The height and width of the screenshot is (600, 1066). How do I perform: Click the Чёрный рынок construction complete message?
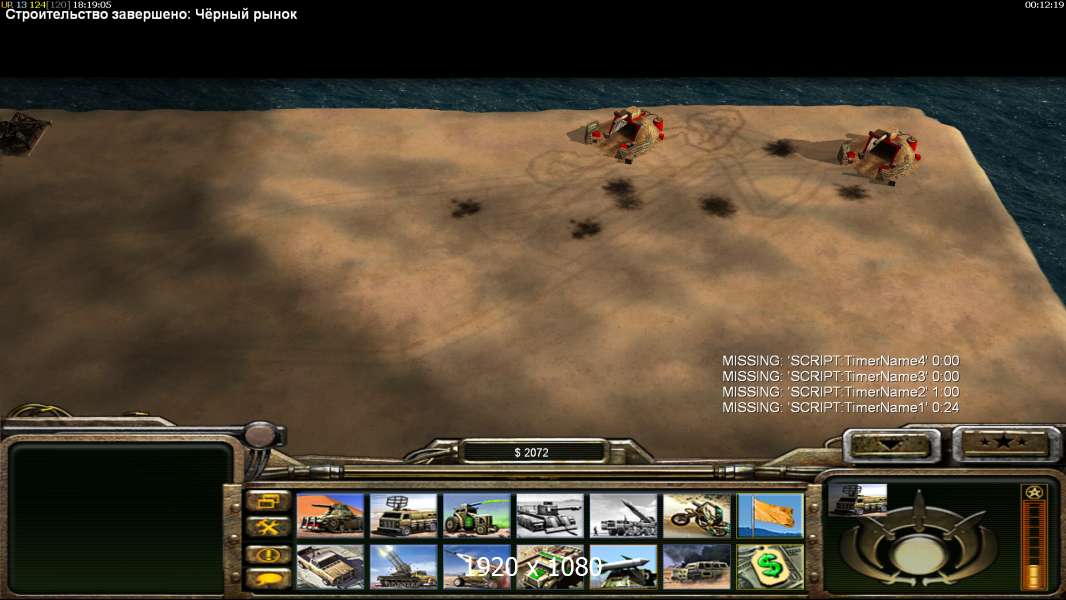pos(151,14)
